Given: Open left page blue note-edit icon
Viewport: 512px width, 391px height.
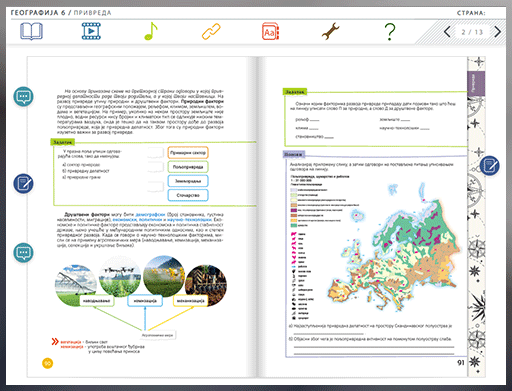Looking at the screenshot, I should pos(23,183).
